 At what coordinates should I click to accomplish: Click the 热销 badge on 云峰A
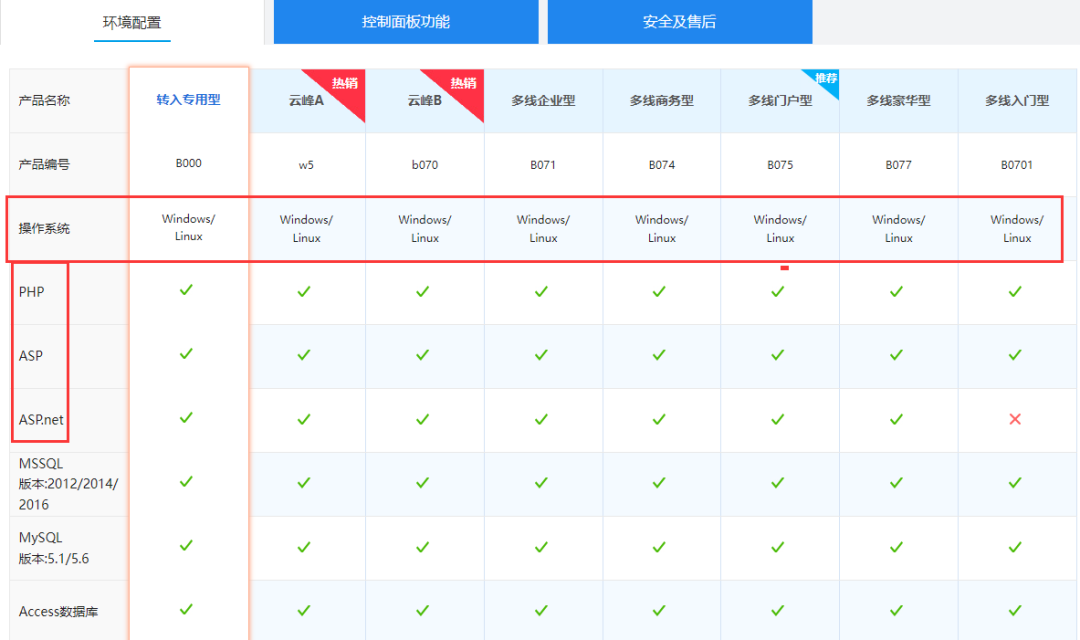tap(345, 83)
